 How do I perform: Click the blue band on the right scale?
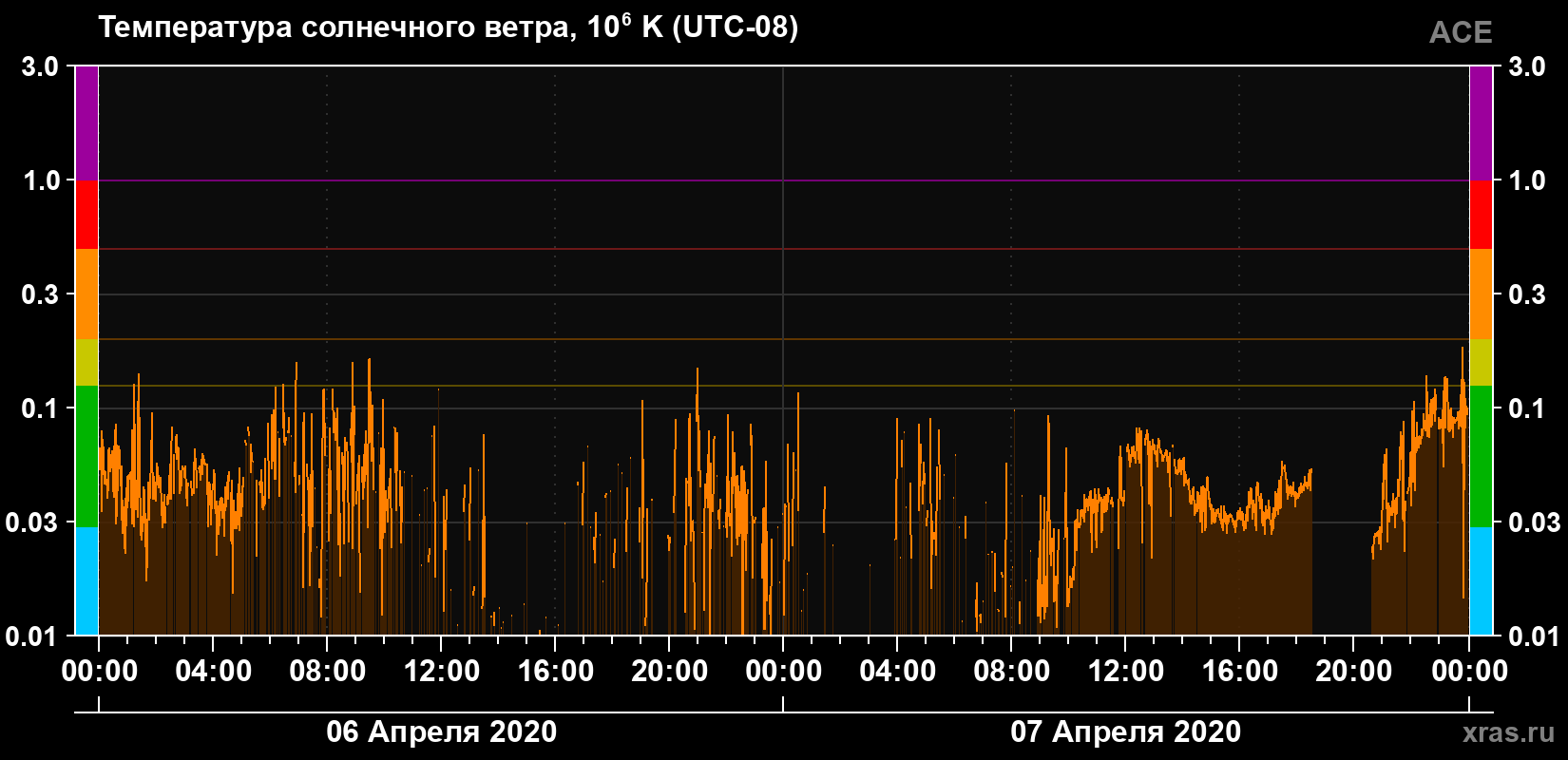click(x=1482, y=581)
